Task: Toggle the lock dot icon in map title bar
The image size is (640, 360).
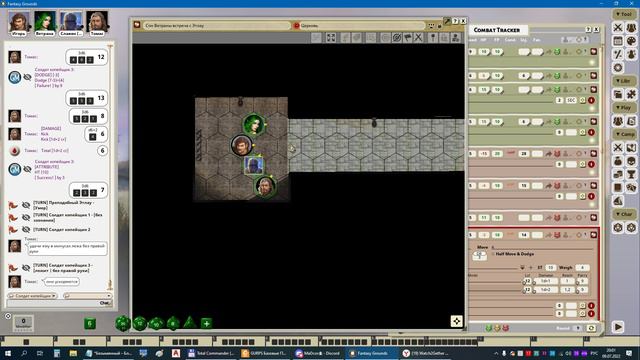Action: (x=440, y=26)
